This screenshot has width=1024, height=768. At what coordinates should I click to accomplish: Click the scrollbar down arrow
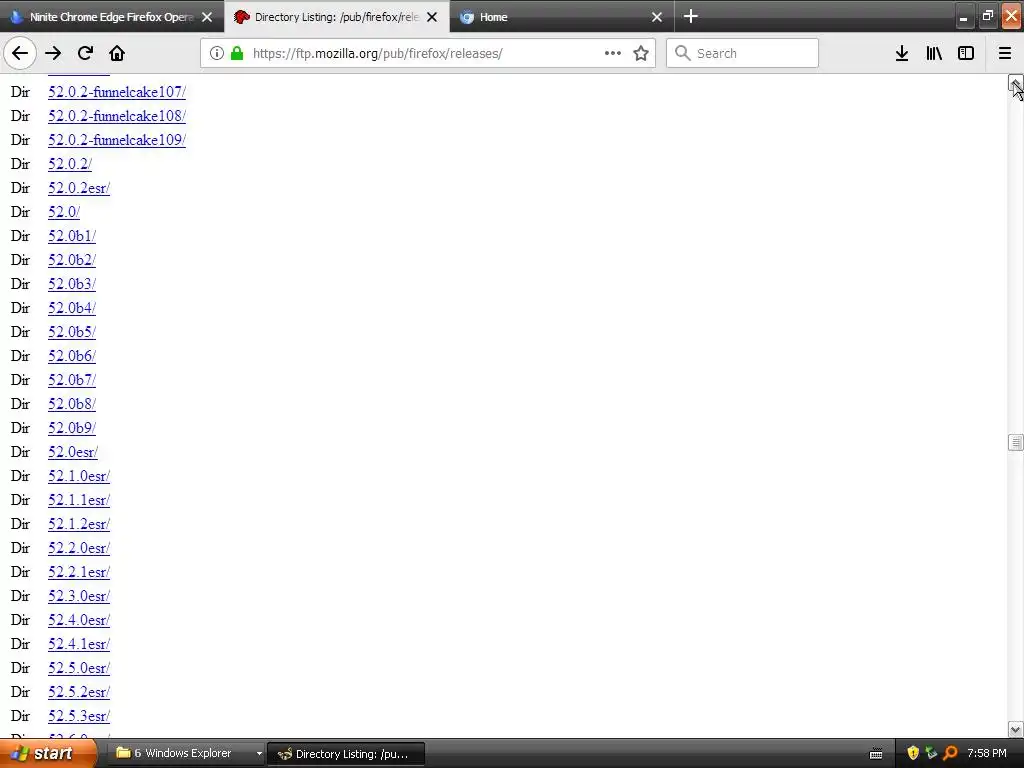pyautogui.click(x=1016, y=729)
